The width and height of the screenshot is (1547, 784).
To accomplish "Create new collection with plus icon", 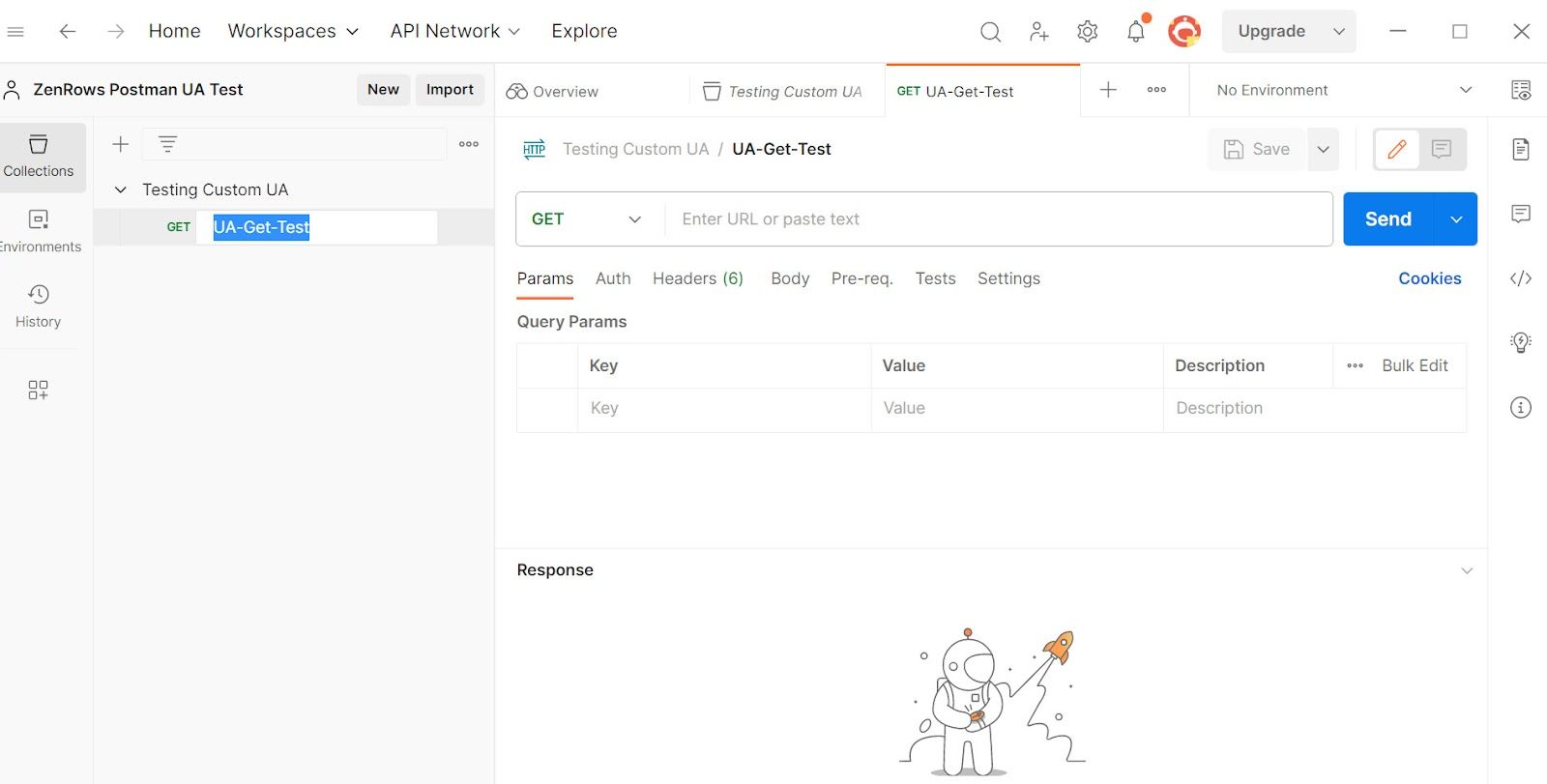I will click(x=121, y=144).
